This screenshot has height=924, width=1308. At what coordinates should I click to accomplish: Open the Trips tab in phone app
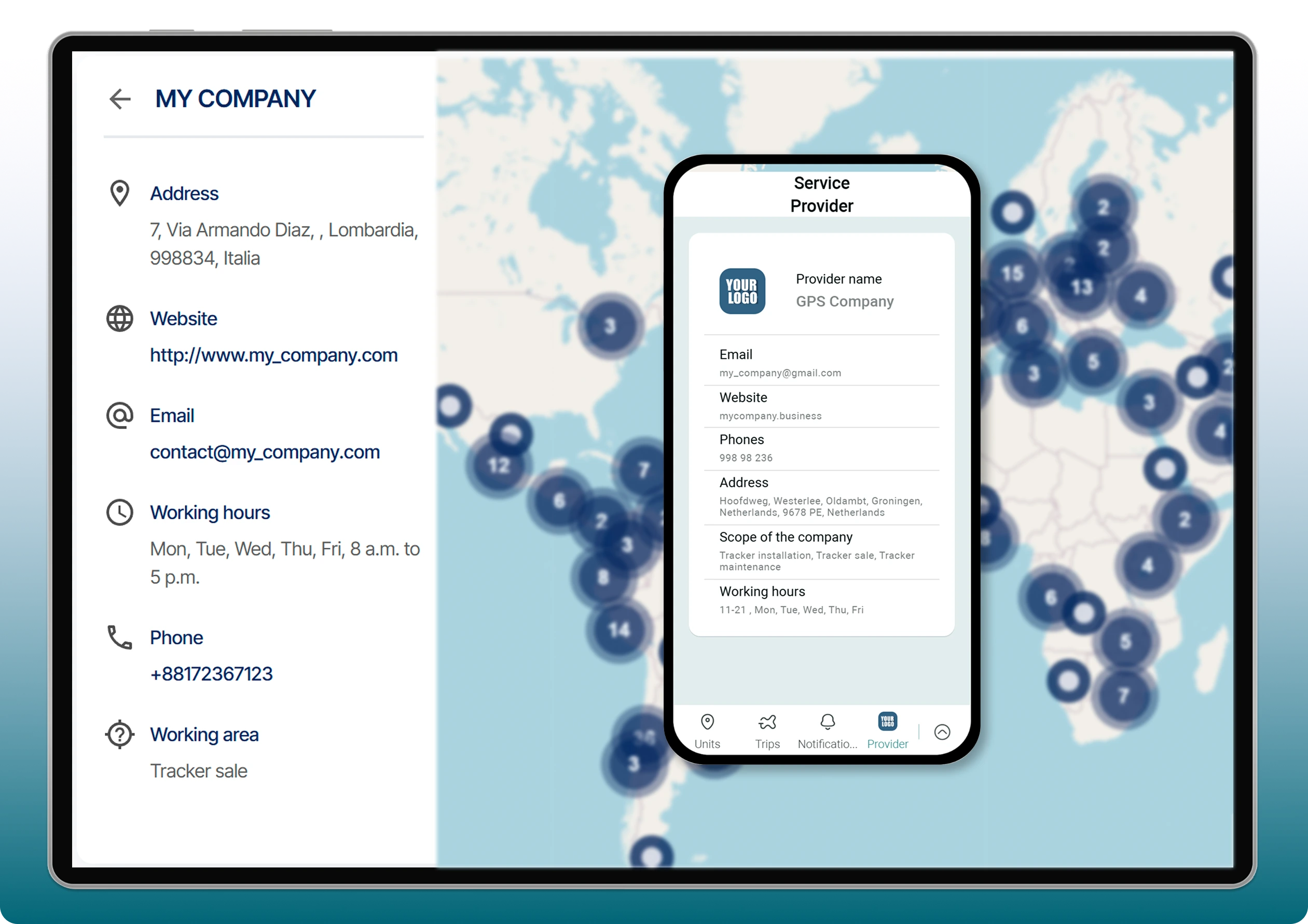click(x=767, y=732)
